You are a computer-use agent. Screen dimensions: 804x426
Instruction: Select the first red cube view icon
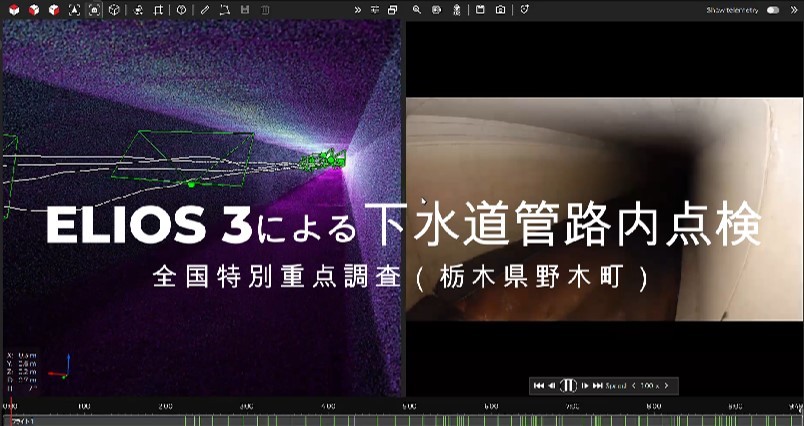pos(14,10)
